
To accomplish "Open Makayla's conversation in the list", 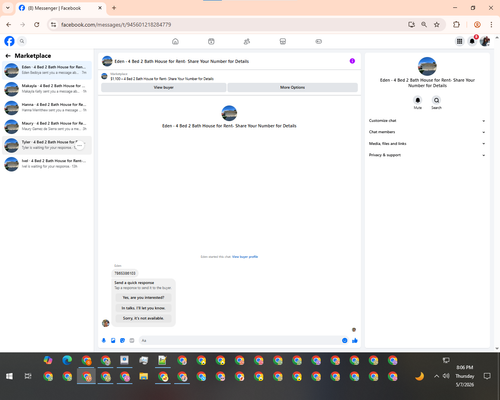I will tap(47, 89).
